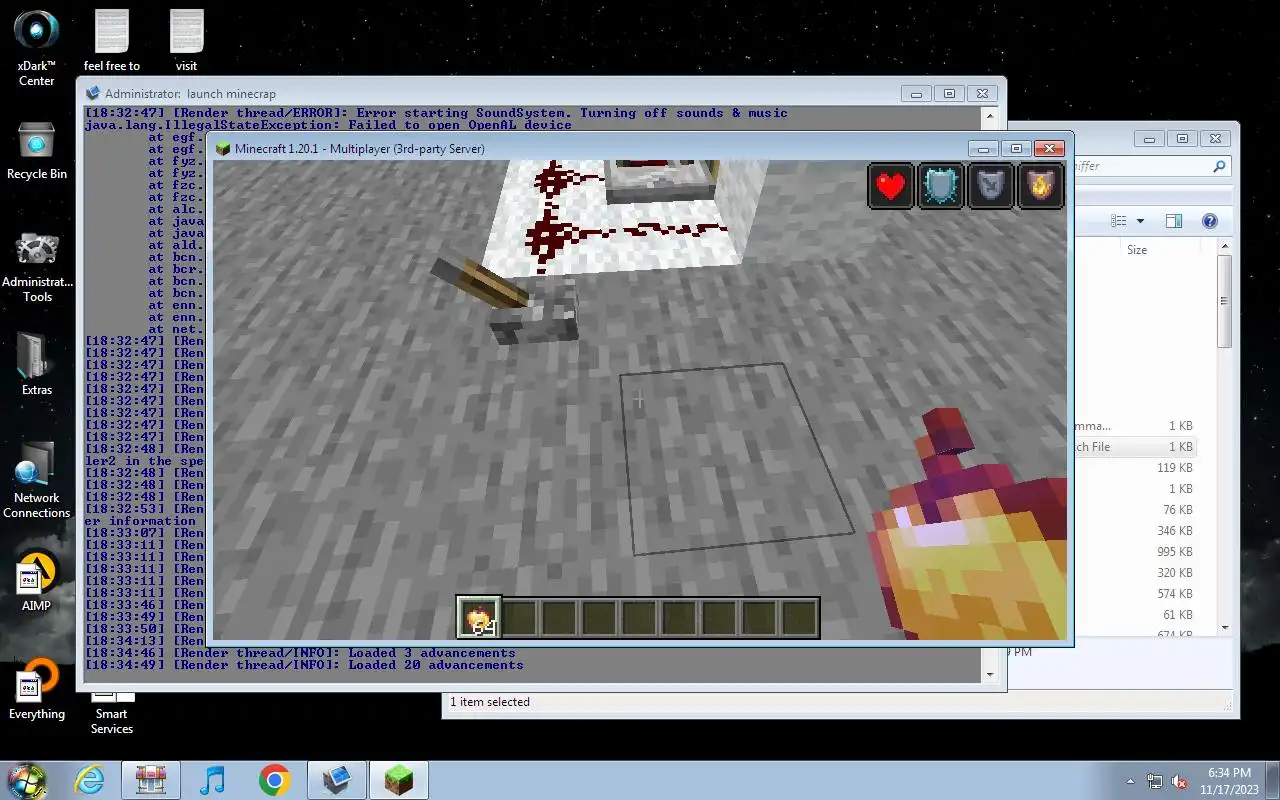Change the view using Explorer's view icon
Viewport: 1280px width, 800px height.
(1118, 221)
